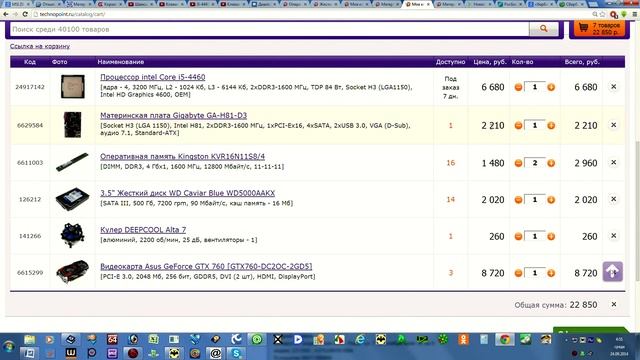
Task: Open Кулер DEEPCOOL Alta 7 link
Action: [x=143, y=230]
